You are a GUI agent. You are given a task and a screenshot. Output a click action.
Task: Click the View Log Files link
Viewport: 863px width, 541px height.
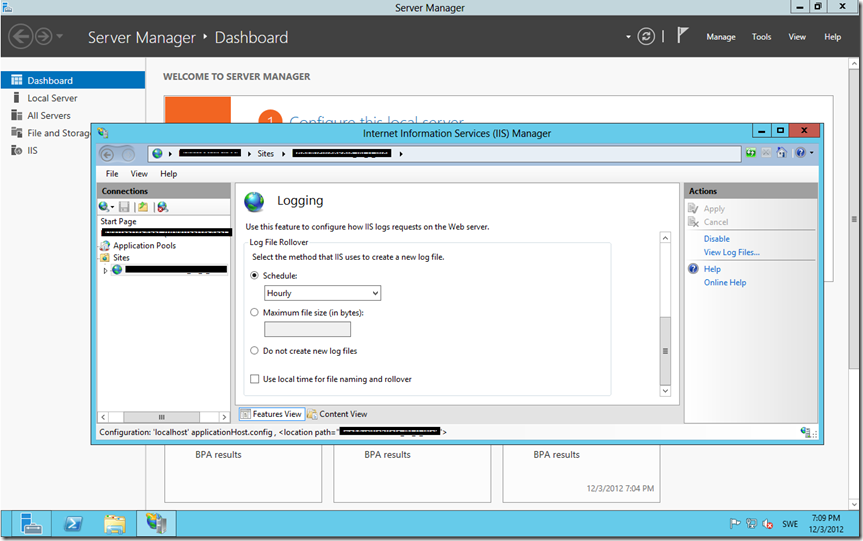click(731, 252)
